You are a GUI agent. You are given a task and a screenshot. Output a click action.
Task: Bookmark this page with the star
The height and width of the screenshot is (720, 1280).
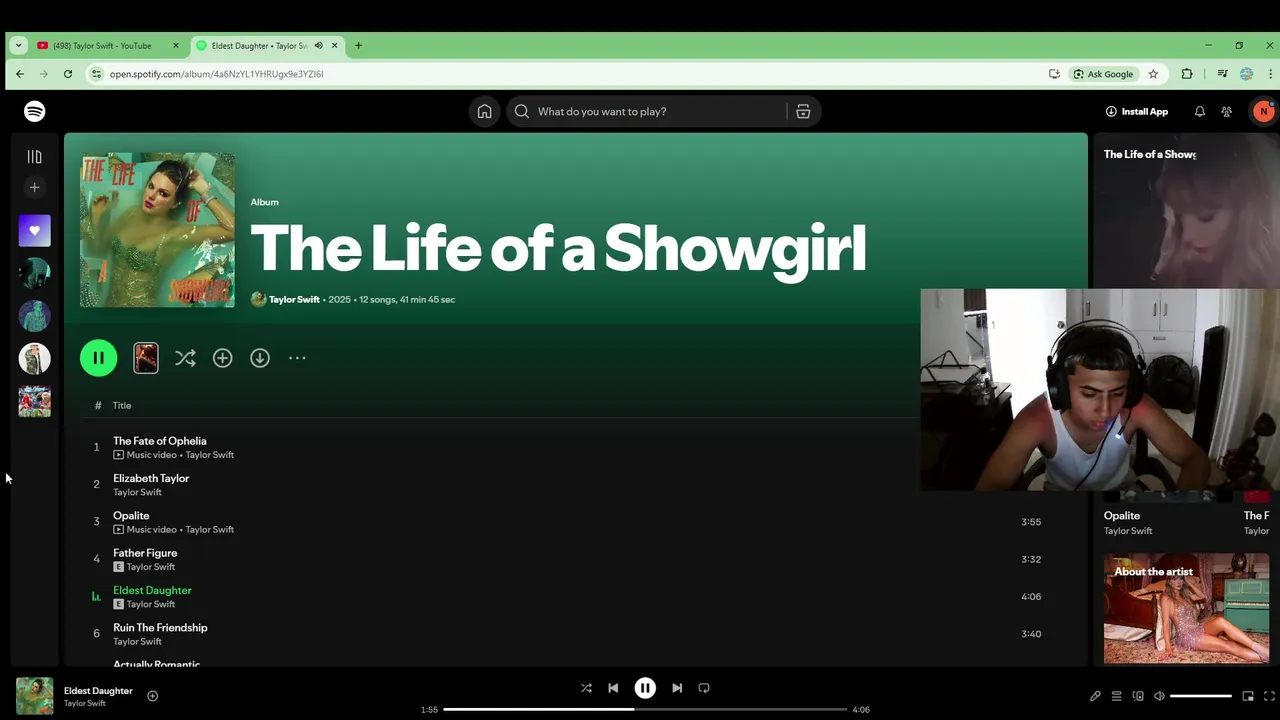coord(1153,74)
